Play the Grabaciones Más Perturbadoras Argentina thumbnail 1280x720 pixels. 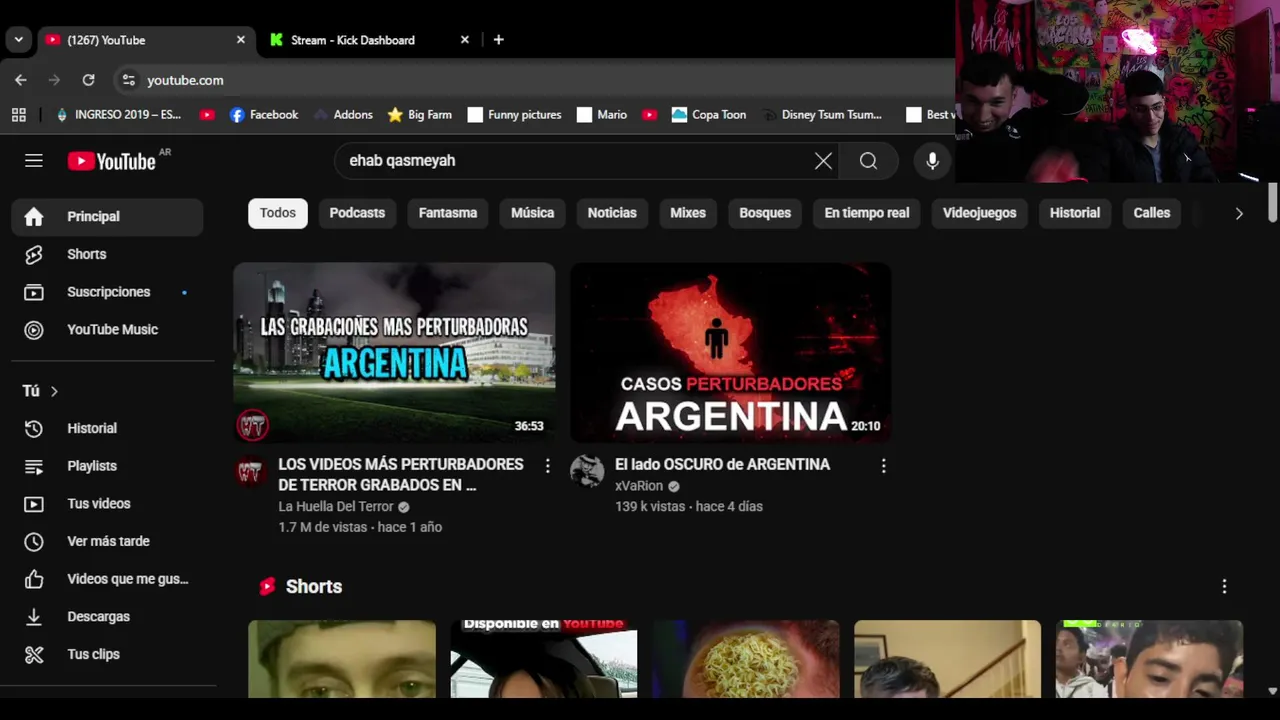pos(394,352)
